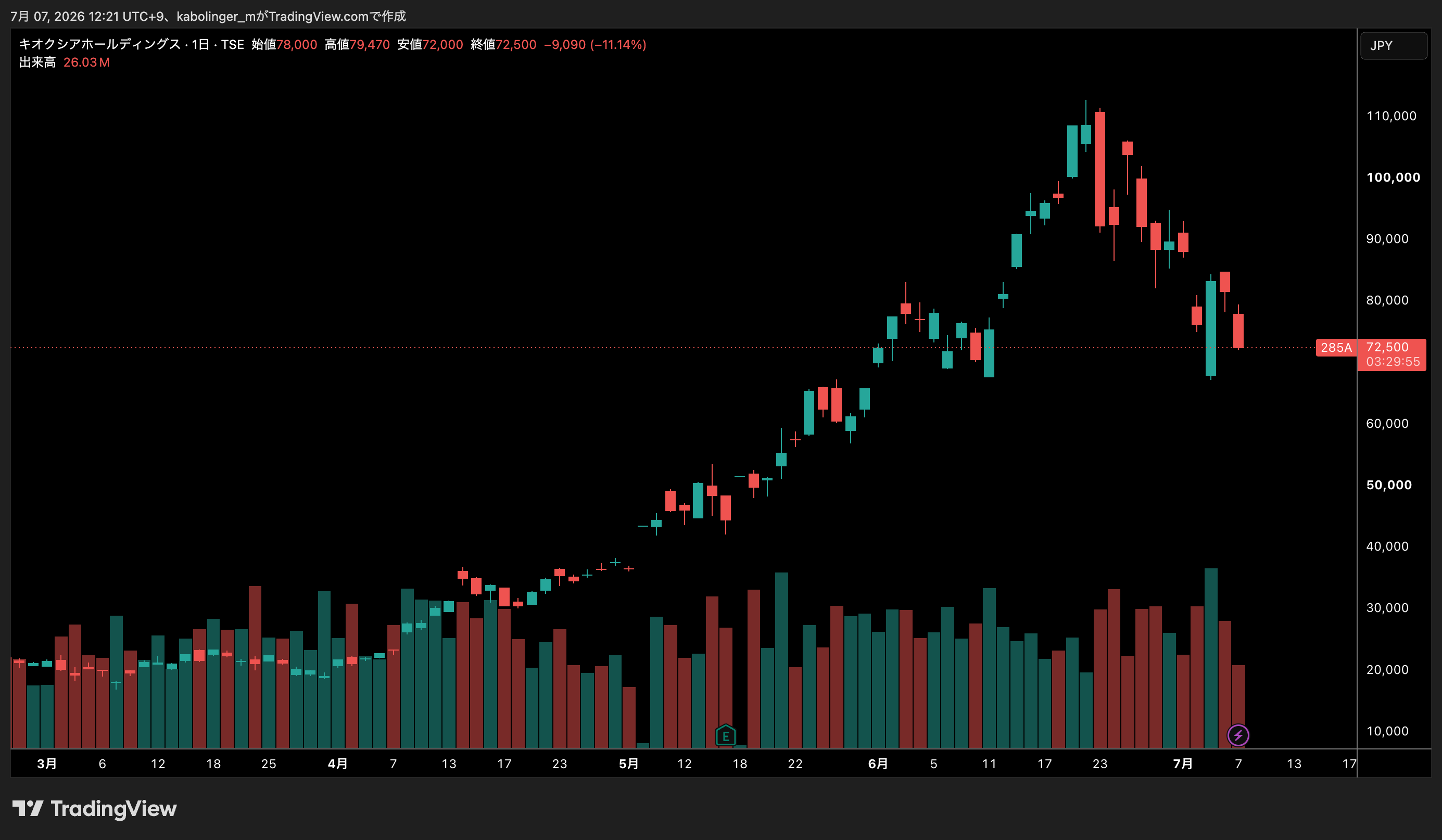This screenshot has width=1442, height=840.
Task: Click the 出来高 volume indicator label
Action: (37, 62)
